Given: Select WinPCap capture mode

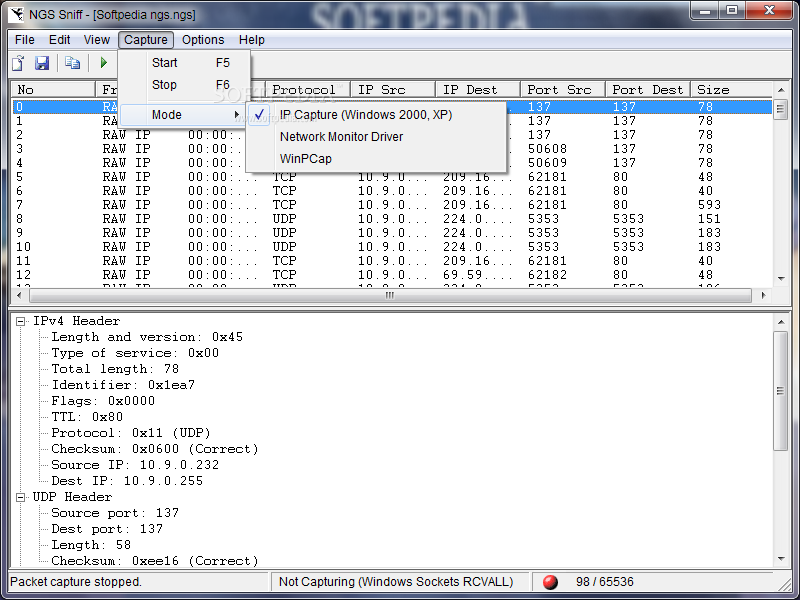Looking at the screenshot, I should click(377, 159).
